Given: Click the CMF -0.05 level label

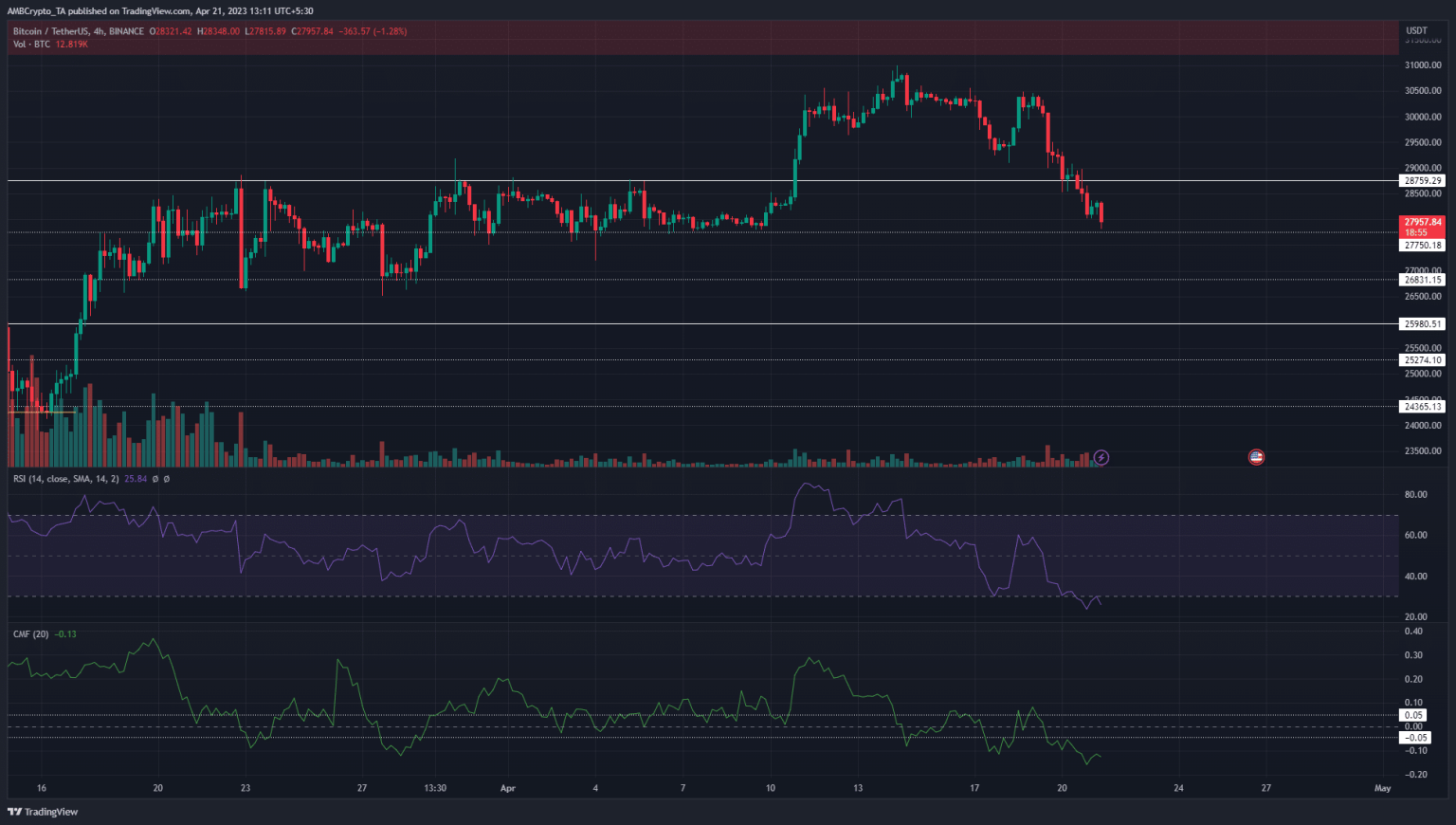Looking at the screenshot, I should coord(1415,738).
